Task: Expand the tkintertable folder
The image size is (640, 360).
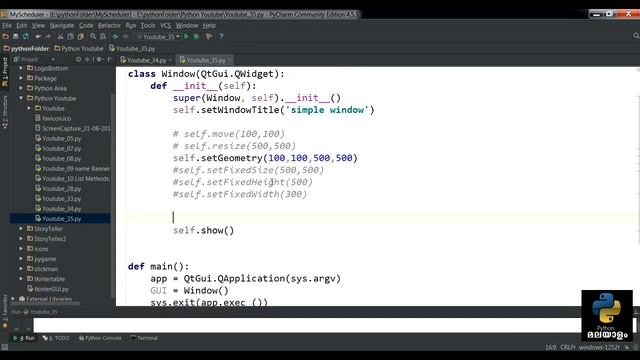Action: click(21, 279)
